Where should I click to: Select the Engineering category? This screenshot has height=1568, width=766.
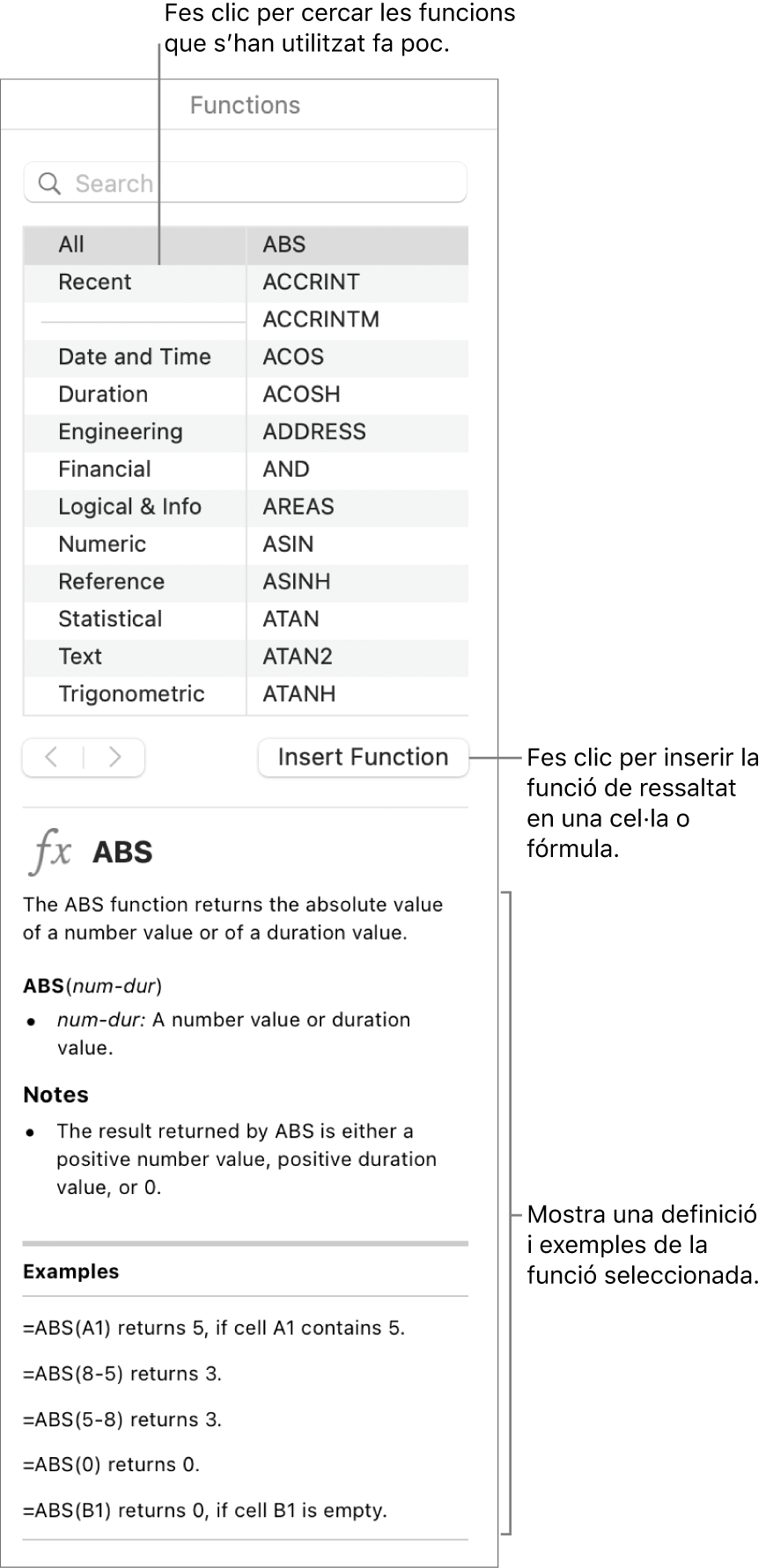pos(120,432)
